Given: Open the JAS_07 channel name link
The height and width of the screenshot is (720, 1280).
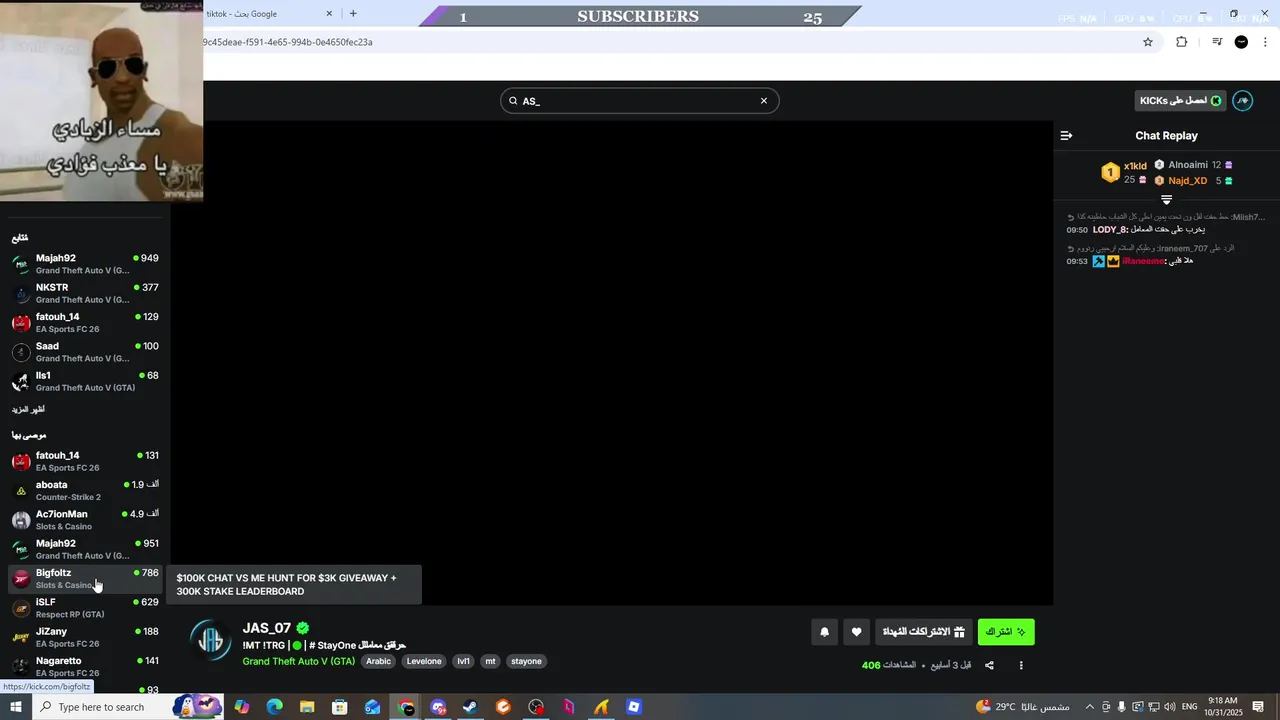Looking at the screenshot, I should pos(266,628).
